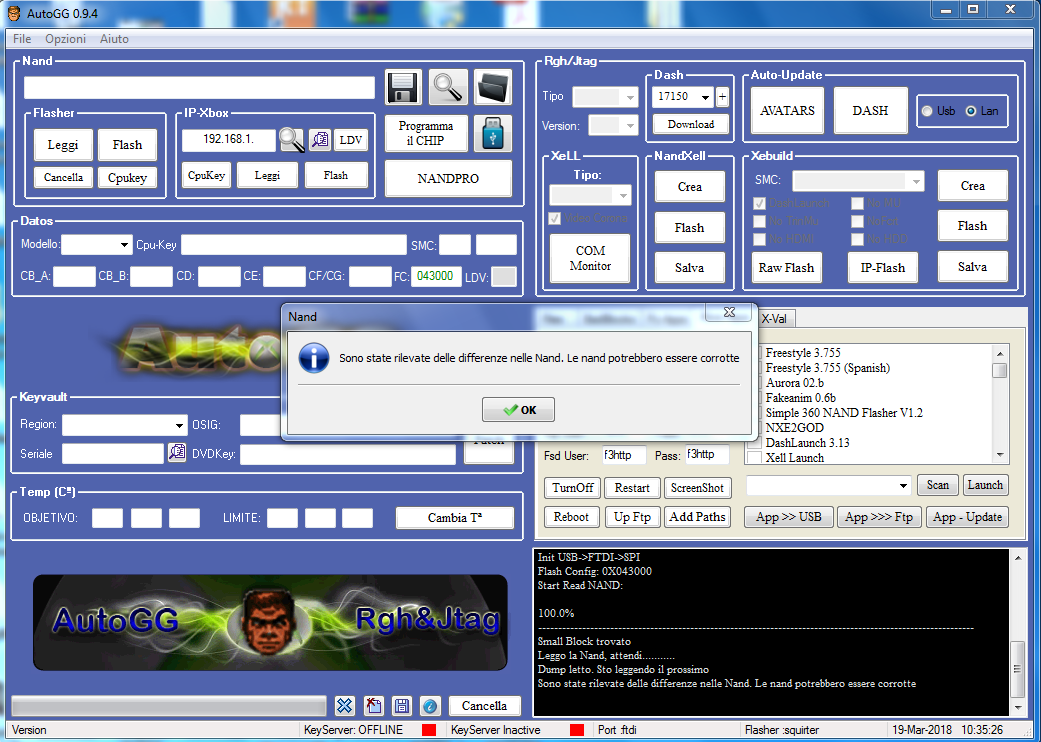Open the Keyvault Region dropdown
The height and width of the screenshot is (742, 1041).
[x=179, y=425]
